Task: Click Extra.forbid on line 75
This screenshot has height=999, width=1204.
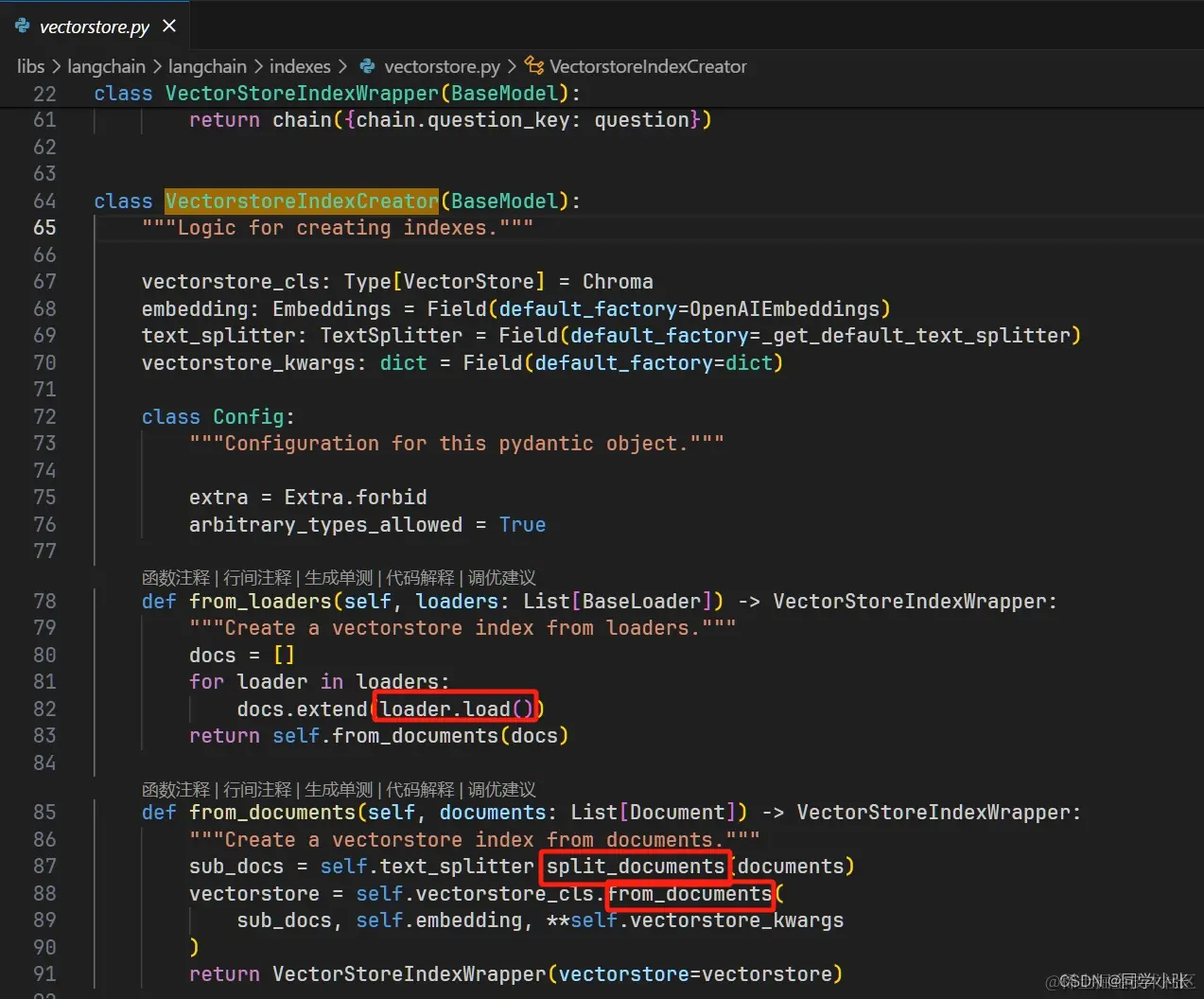Action: [x=356, y=498]
